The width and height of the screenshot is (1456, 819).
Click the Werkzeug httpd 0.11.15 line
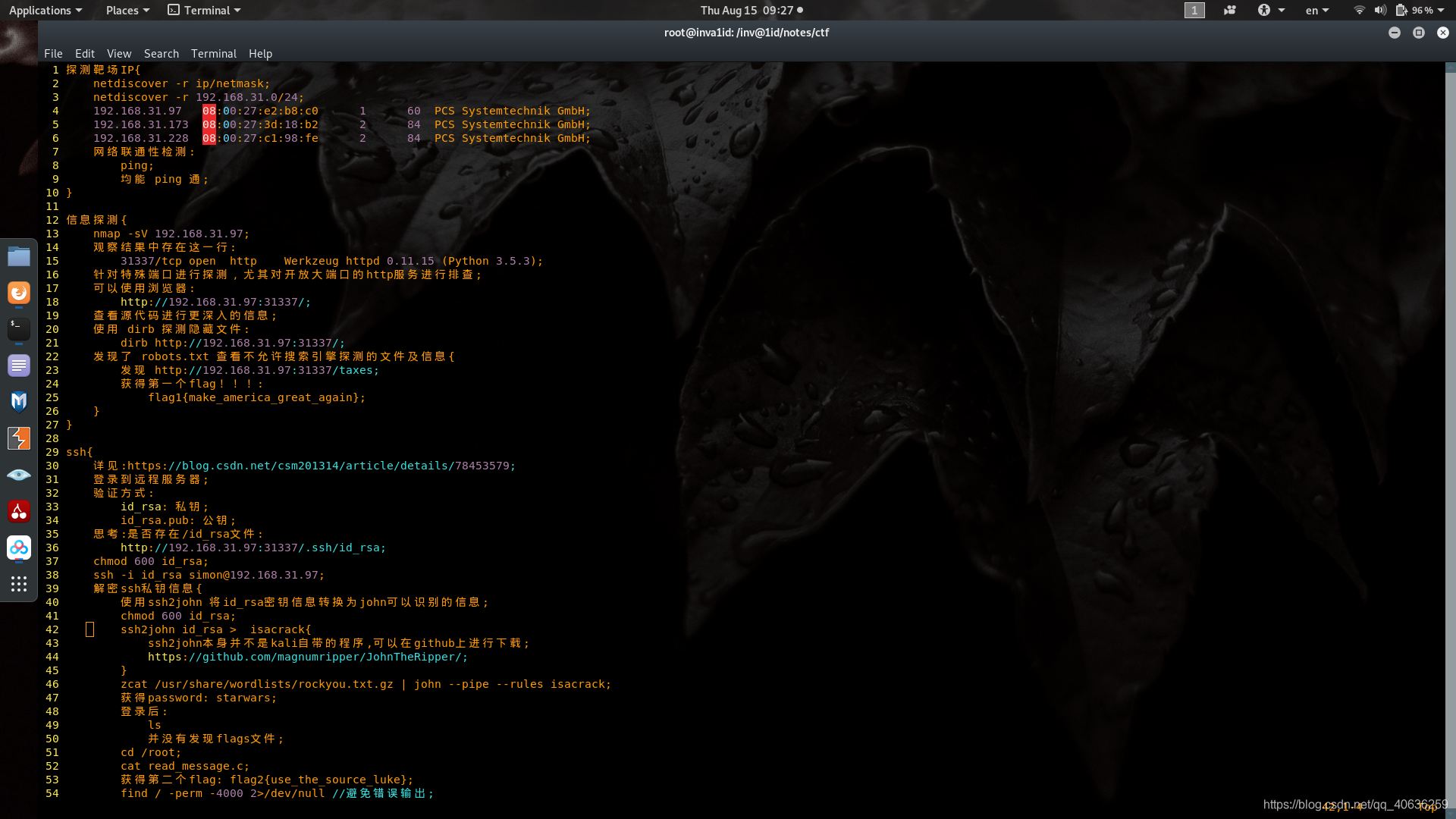click(332, 261)
